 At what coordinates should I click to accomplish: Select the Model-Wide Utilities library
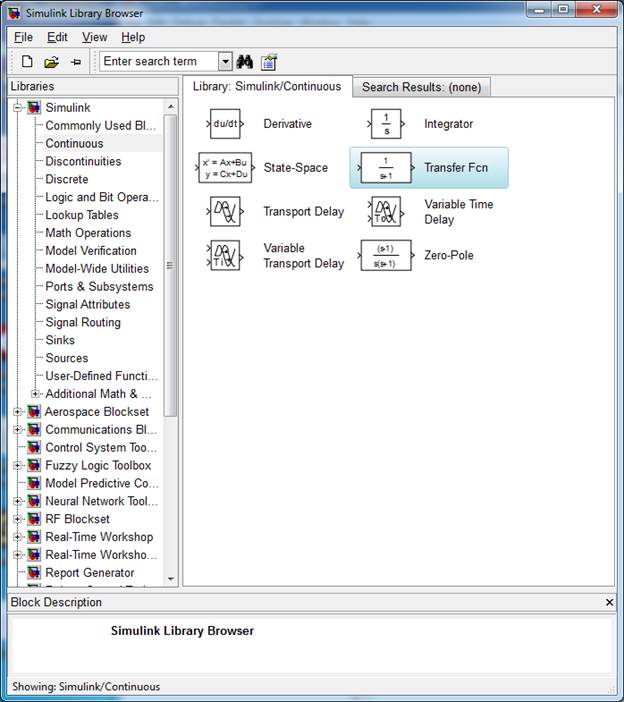(97, 269)
